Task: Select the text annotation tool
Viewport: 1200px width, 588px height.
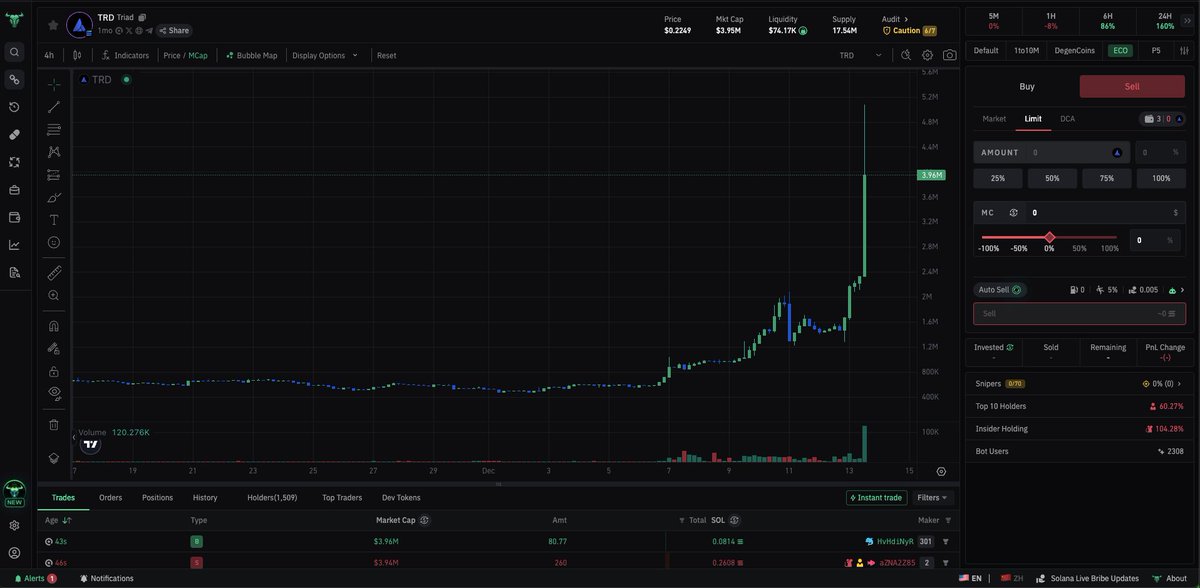Action: point(54,220)
